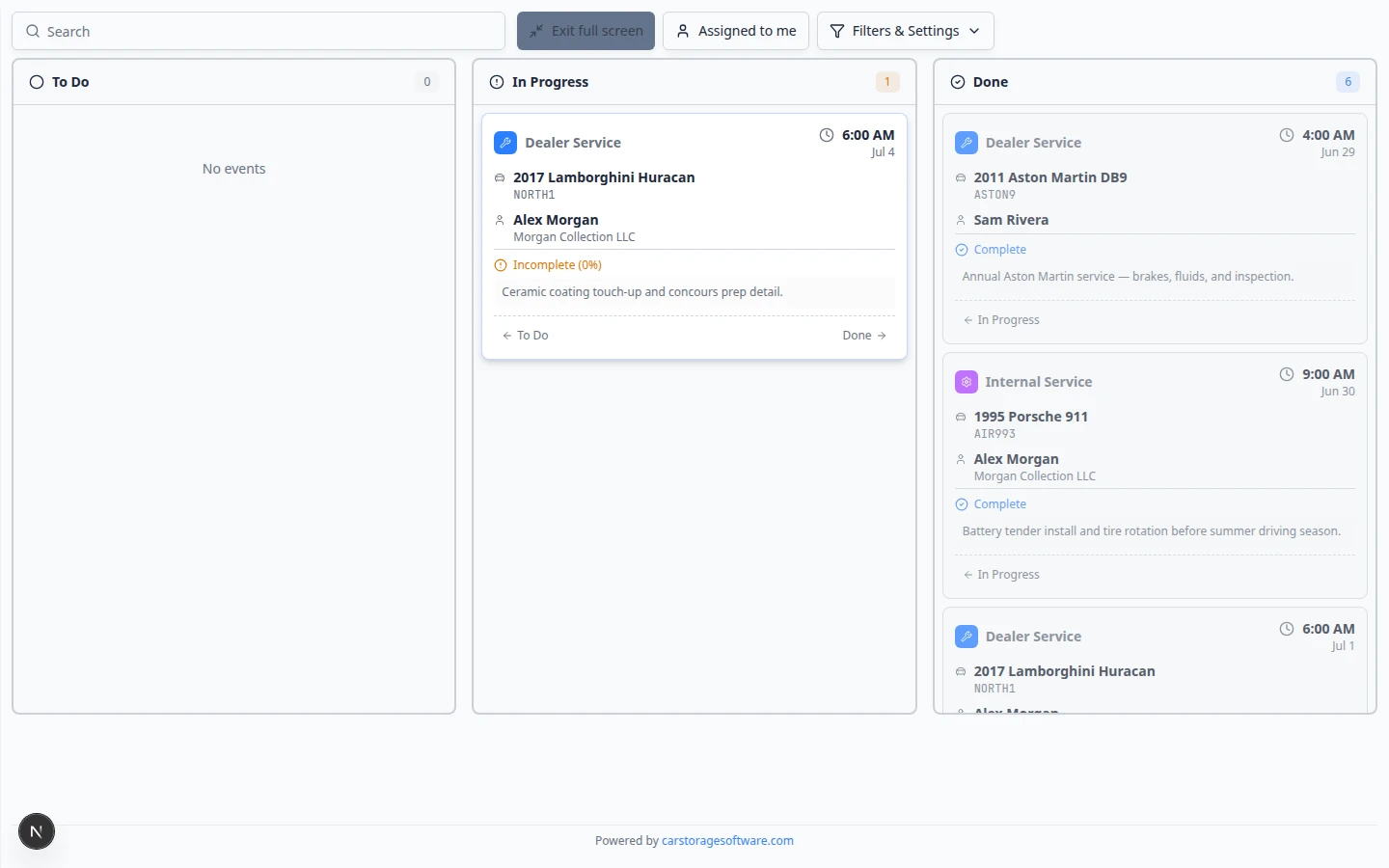1389x868 pixels.
Task: Click the plate text AIR993
Action: click(994, 434)
